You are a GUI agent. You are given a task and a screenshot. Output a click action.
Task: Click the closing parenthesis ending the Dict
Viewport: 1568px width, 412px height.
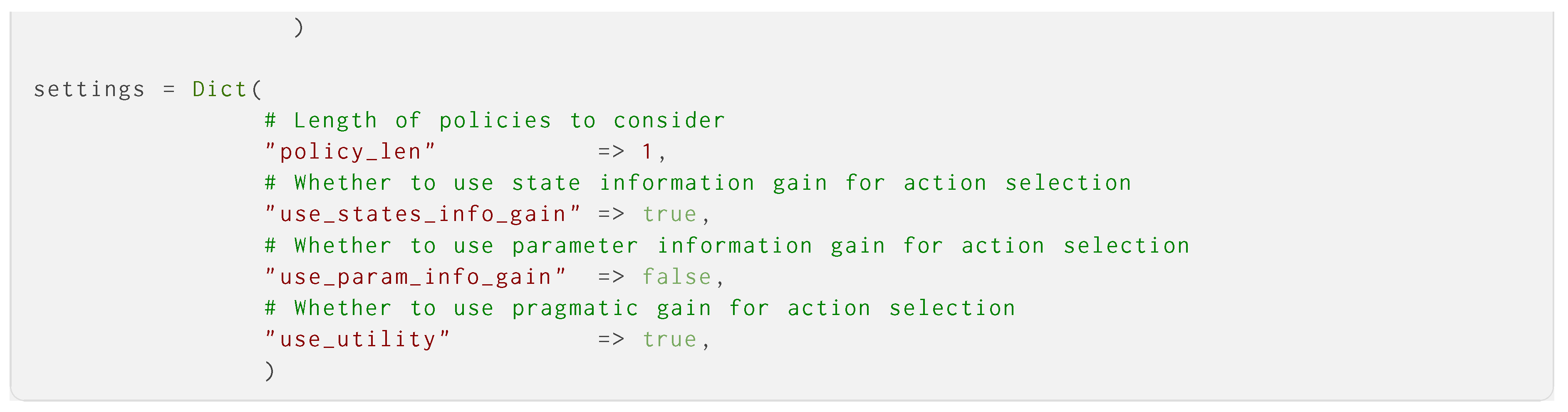pyautogui.click(x=270, y=371)
